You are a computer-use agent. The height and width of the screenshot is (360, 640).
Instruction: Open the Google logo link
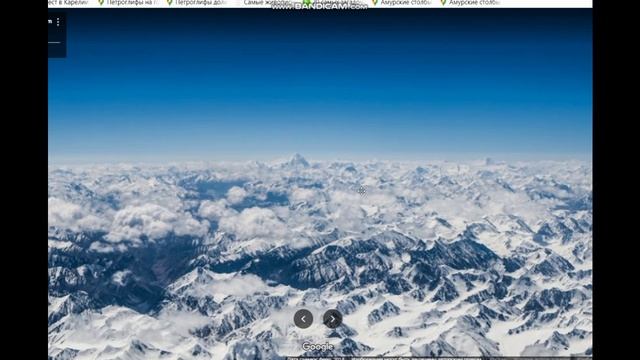pyautogui.click(x=318, y=347)
